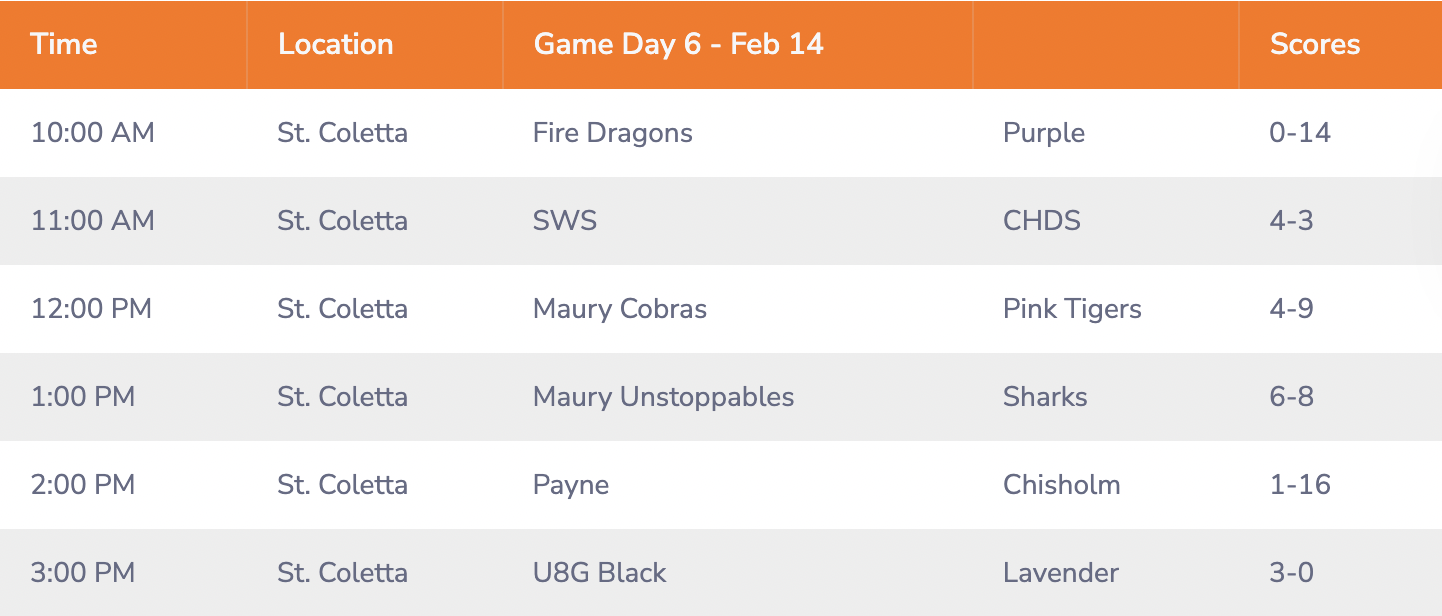
Task: Select the 11:00 AM time cell
Action: coord(92,221)
